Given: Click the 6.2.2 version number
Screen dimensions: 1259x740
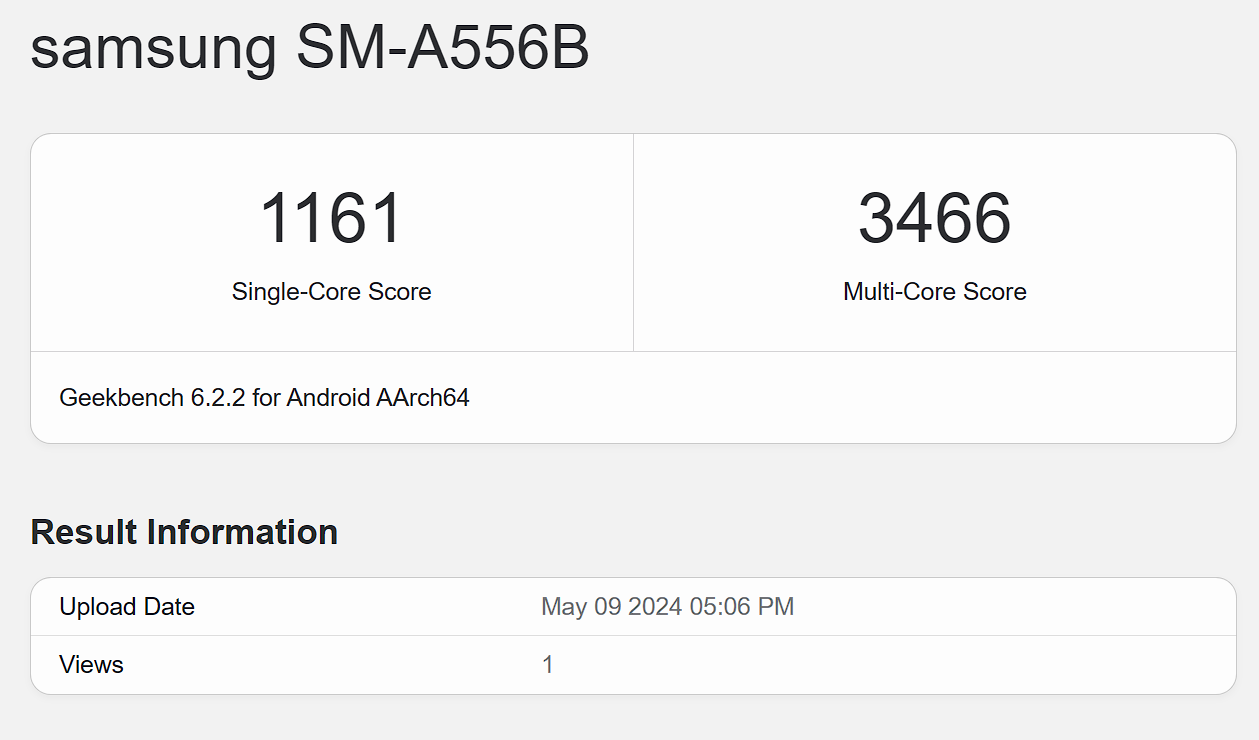Looking at the screenshot, I should (x=218, y=398).
